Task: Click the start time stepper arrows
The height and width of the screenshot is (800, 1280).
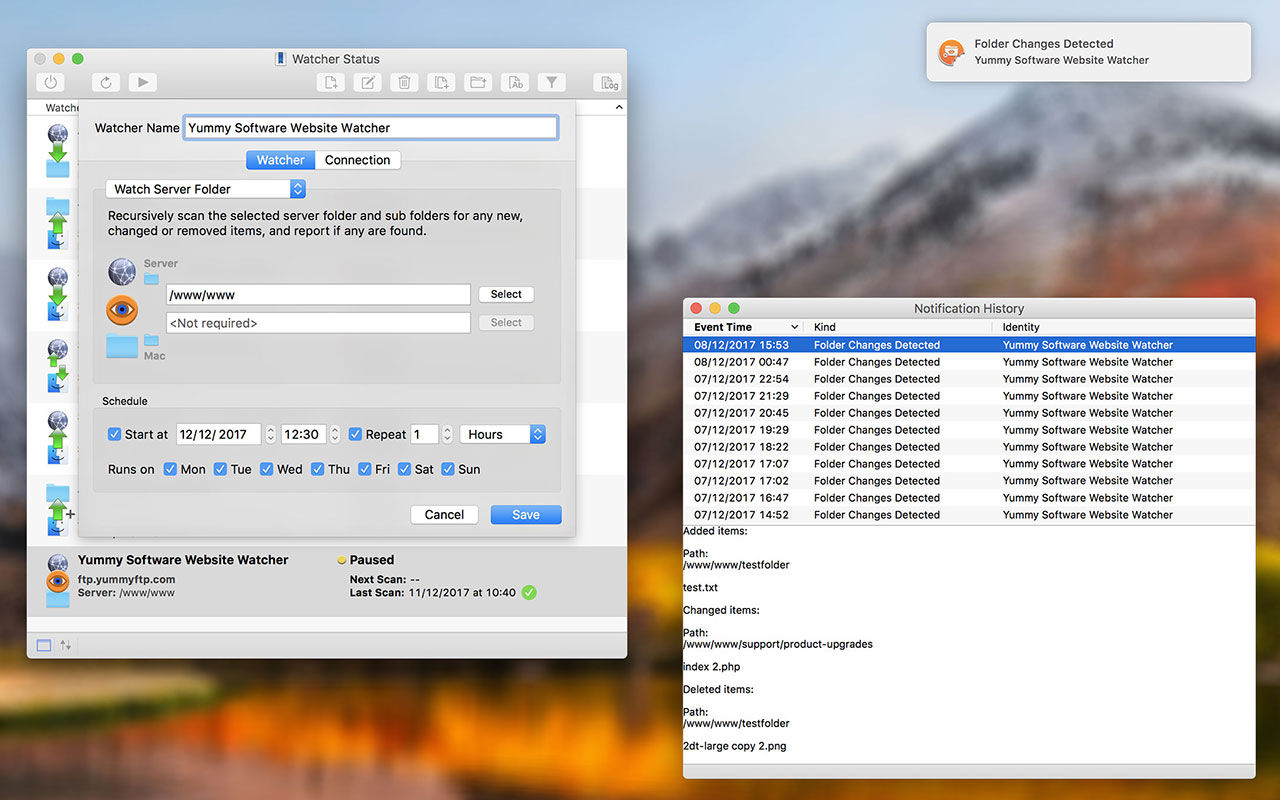Action: pos(333,434)
